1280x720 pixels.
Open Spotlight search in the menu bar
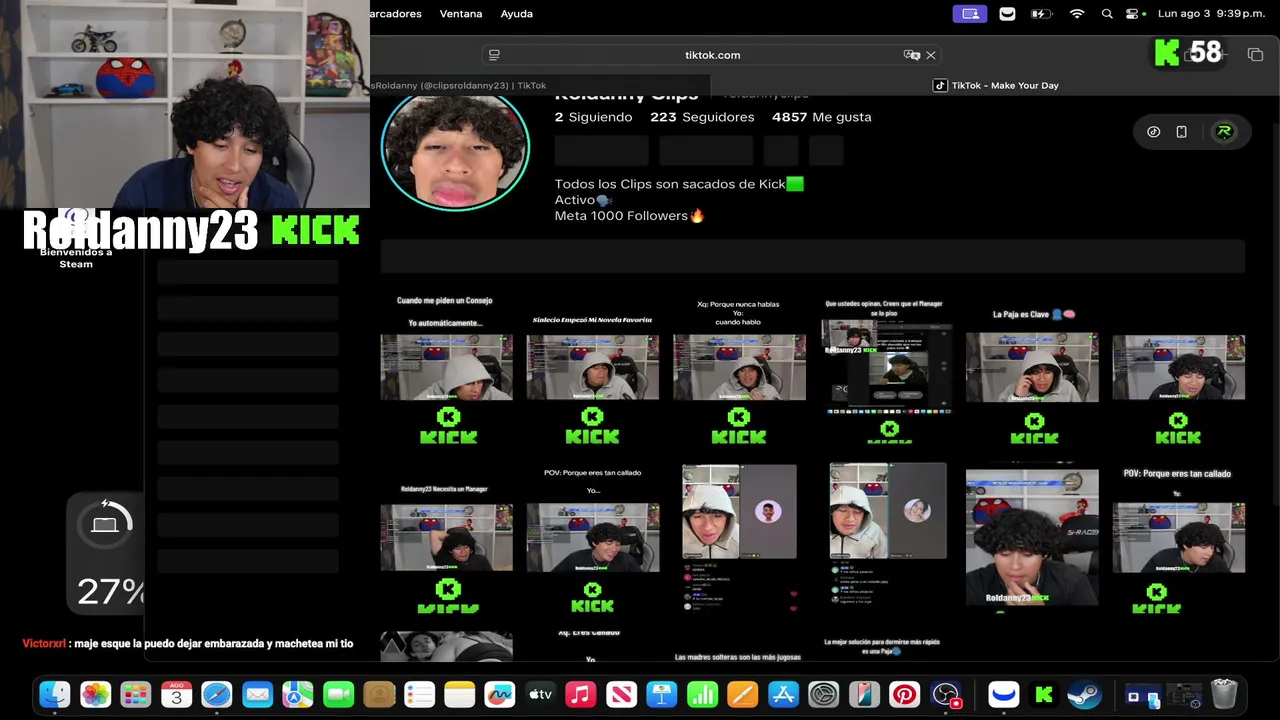[x=1107, y=14]
